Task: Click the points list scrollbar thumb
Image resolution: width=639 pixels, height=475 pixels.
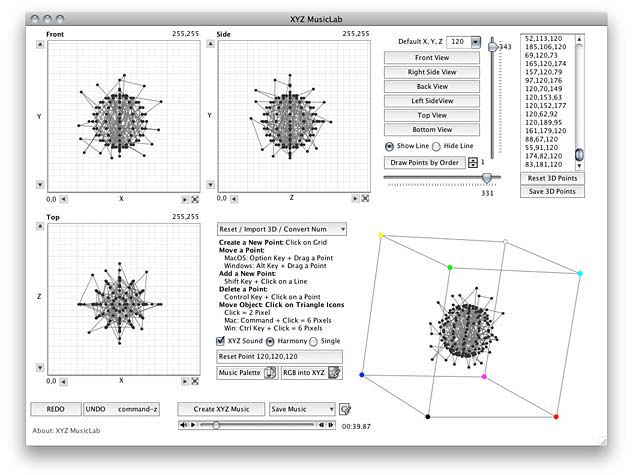Action: click(x=579, y=154)
